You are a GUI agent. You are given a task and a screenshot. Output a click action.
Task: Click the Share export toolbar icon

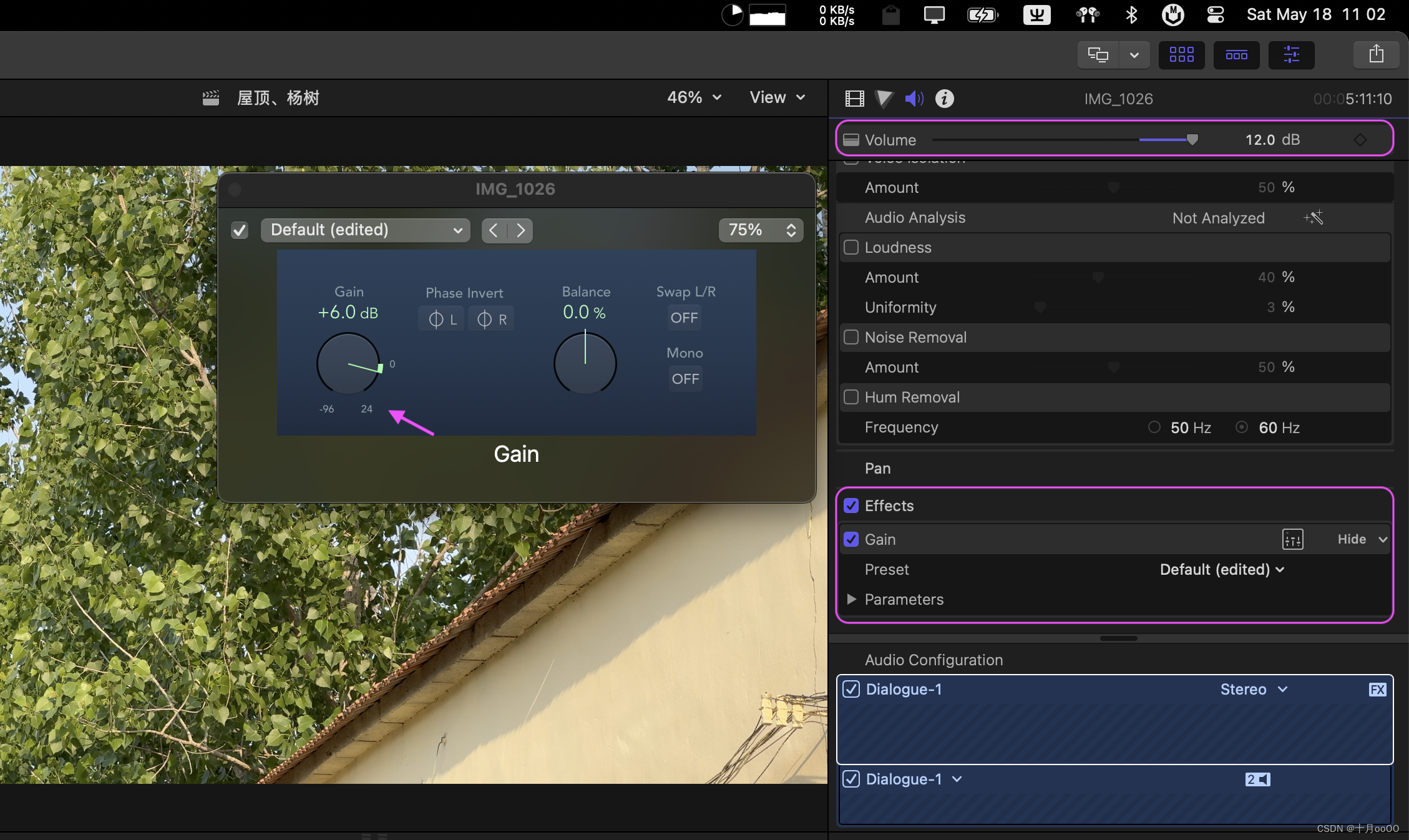(1376, 55)
